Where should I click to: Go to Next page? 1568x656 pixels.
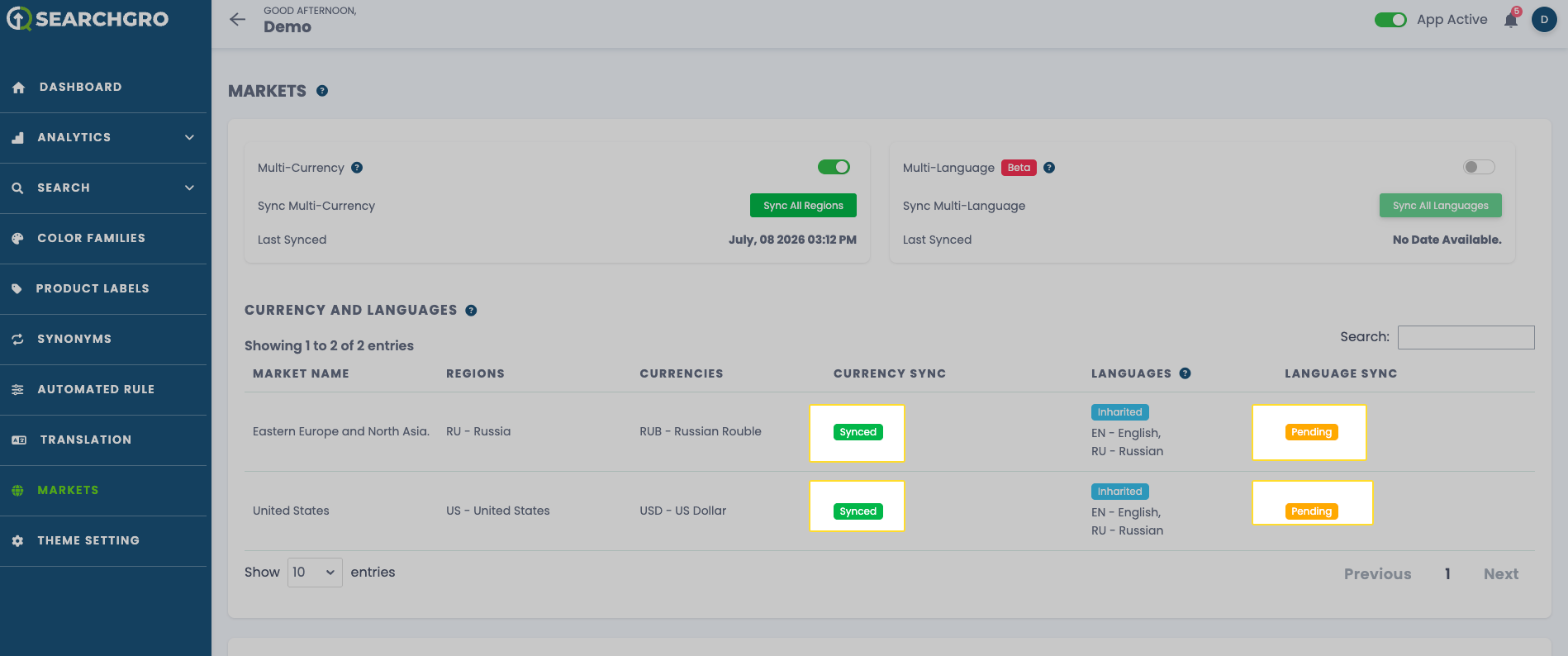pos(1501,574)
